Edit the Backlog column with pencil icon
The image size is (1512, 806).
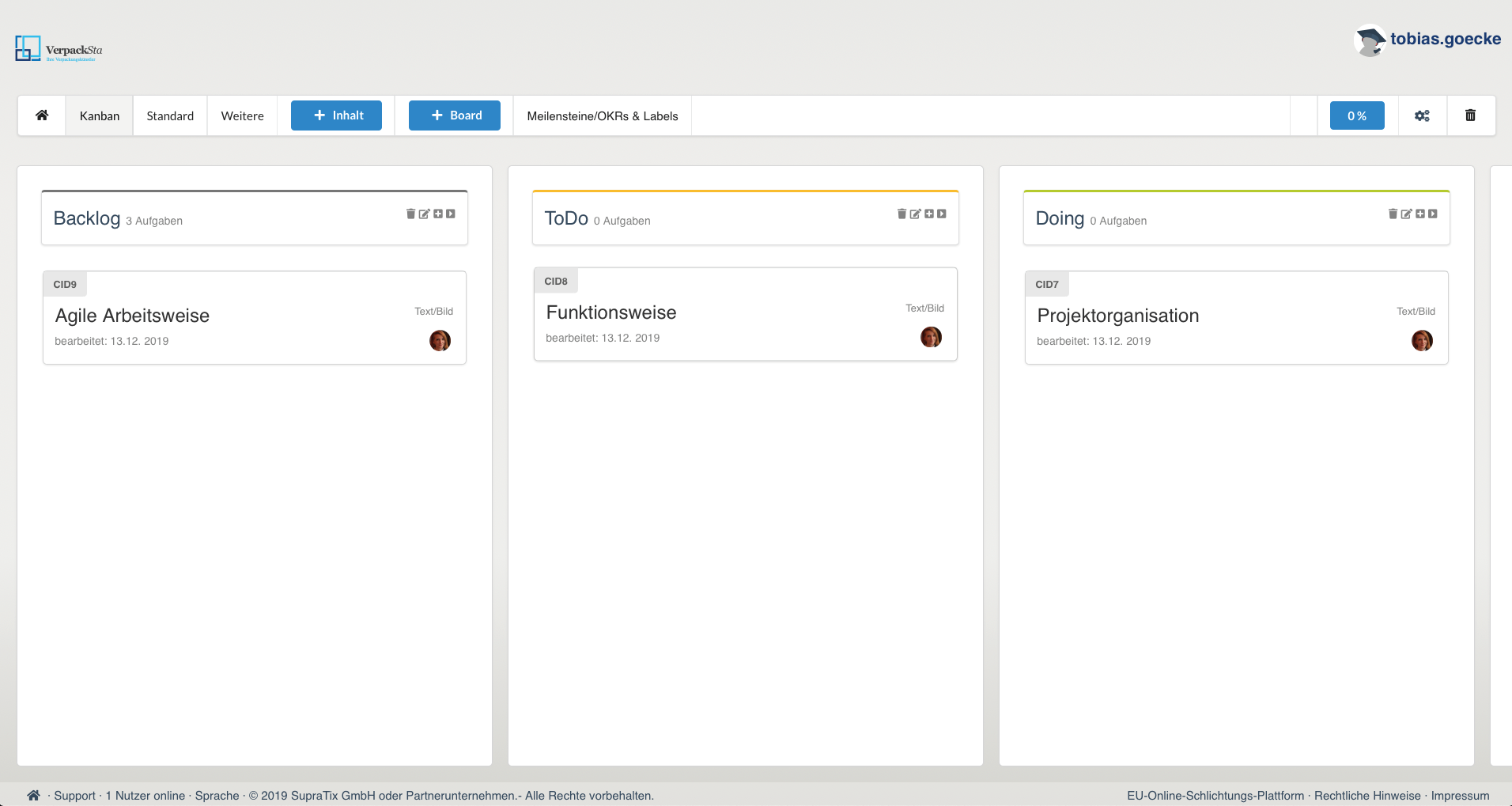424,214
